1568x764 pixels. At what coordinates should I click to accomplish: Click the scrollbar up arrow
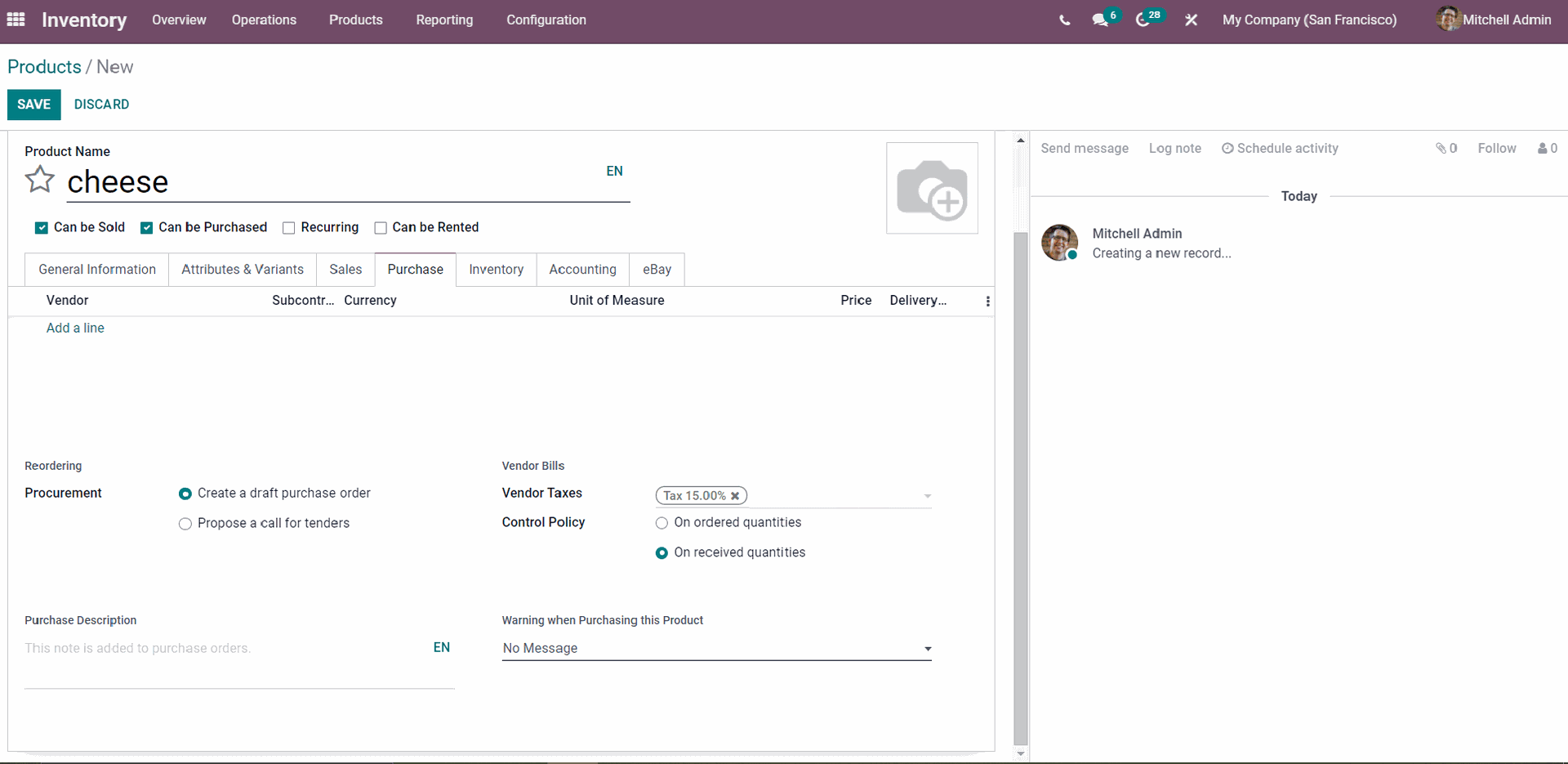tap(1020, 141)
